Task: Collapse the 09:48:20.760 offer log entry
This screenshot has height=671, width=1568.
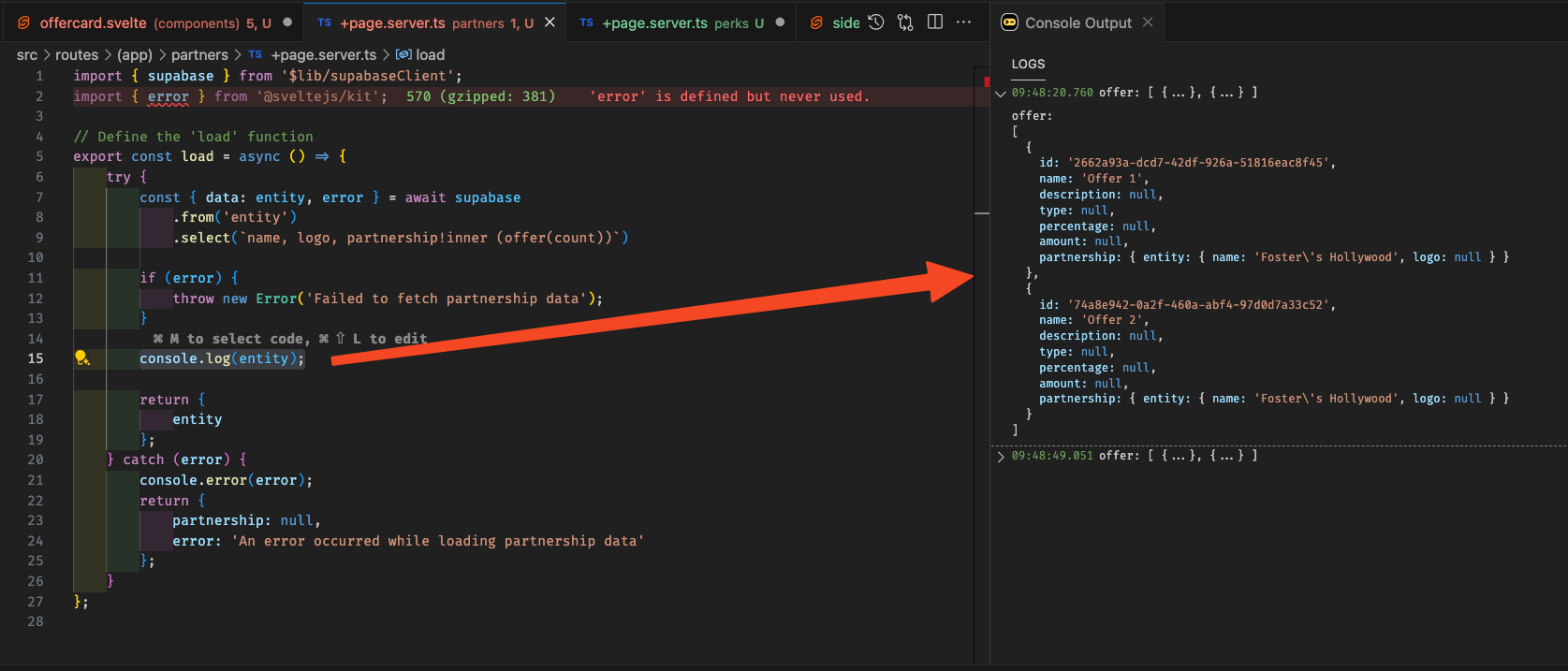Action: click(x=1000, y=94)
